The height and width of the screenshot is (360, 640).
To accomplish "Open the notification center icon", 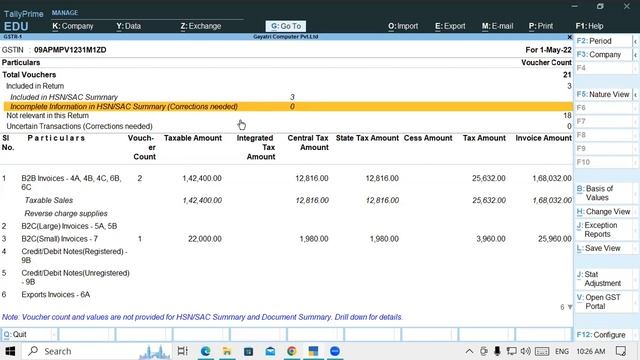I will (621, 351).
